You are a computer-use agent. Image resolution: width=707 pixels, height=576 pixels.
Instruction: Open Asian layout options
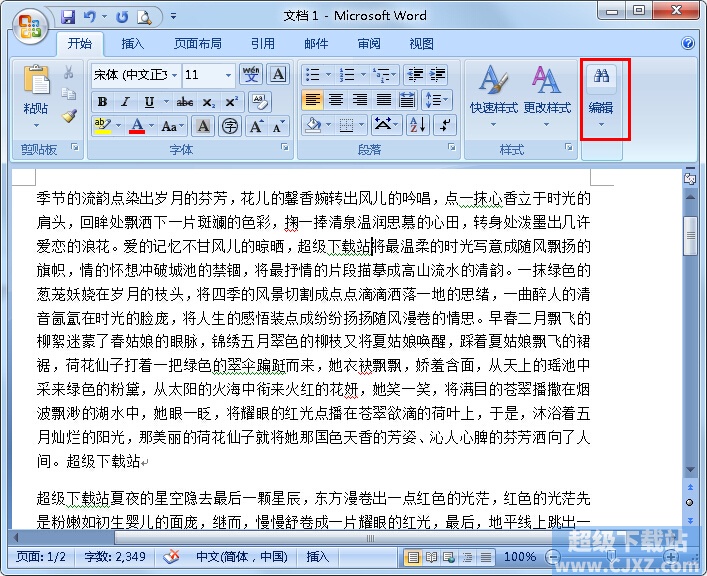386,124
